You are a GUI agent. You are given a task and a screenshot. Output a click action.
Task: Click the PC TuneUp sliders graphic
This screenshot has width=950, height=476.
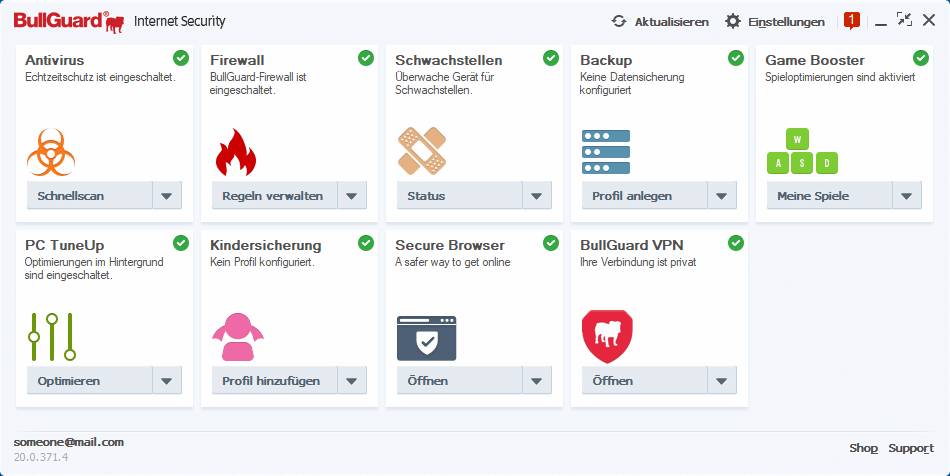[52, 336]
